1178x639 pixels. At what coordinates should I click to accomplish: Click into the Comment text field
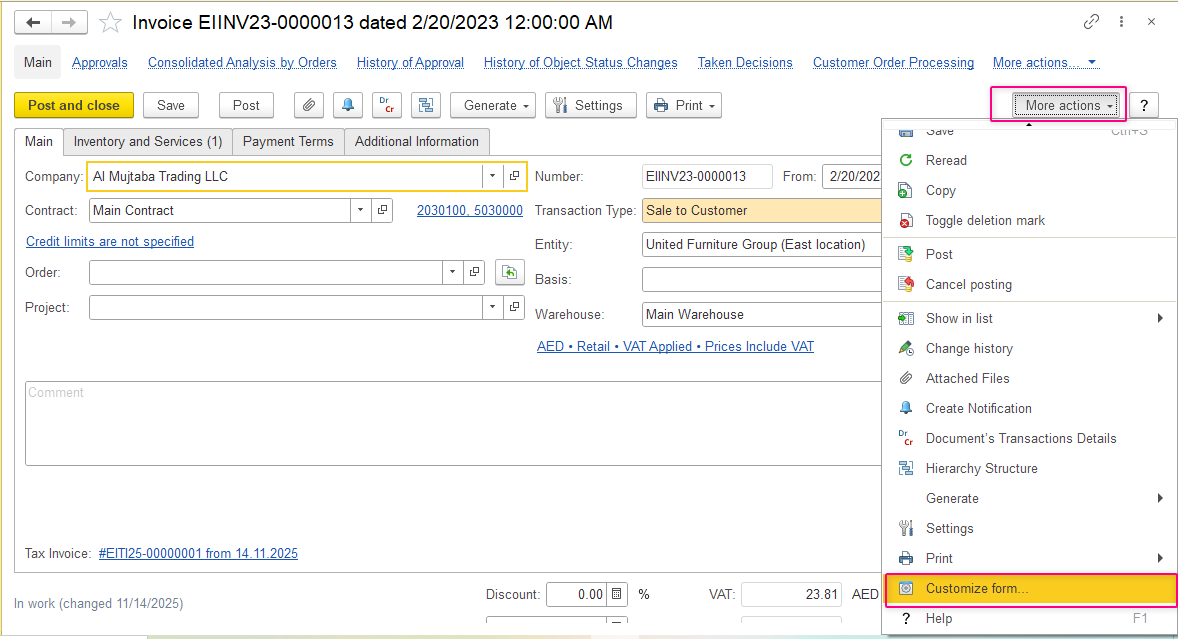(x=453, y=423)
